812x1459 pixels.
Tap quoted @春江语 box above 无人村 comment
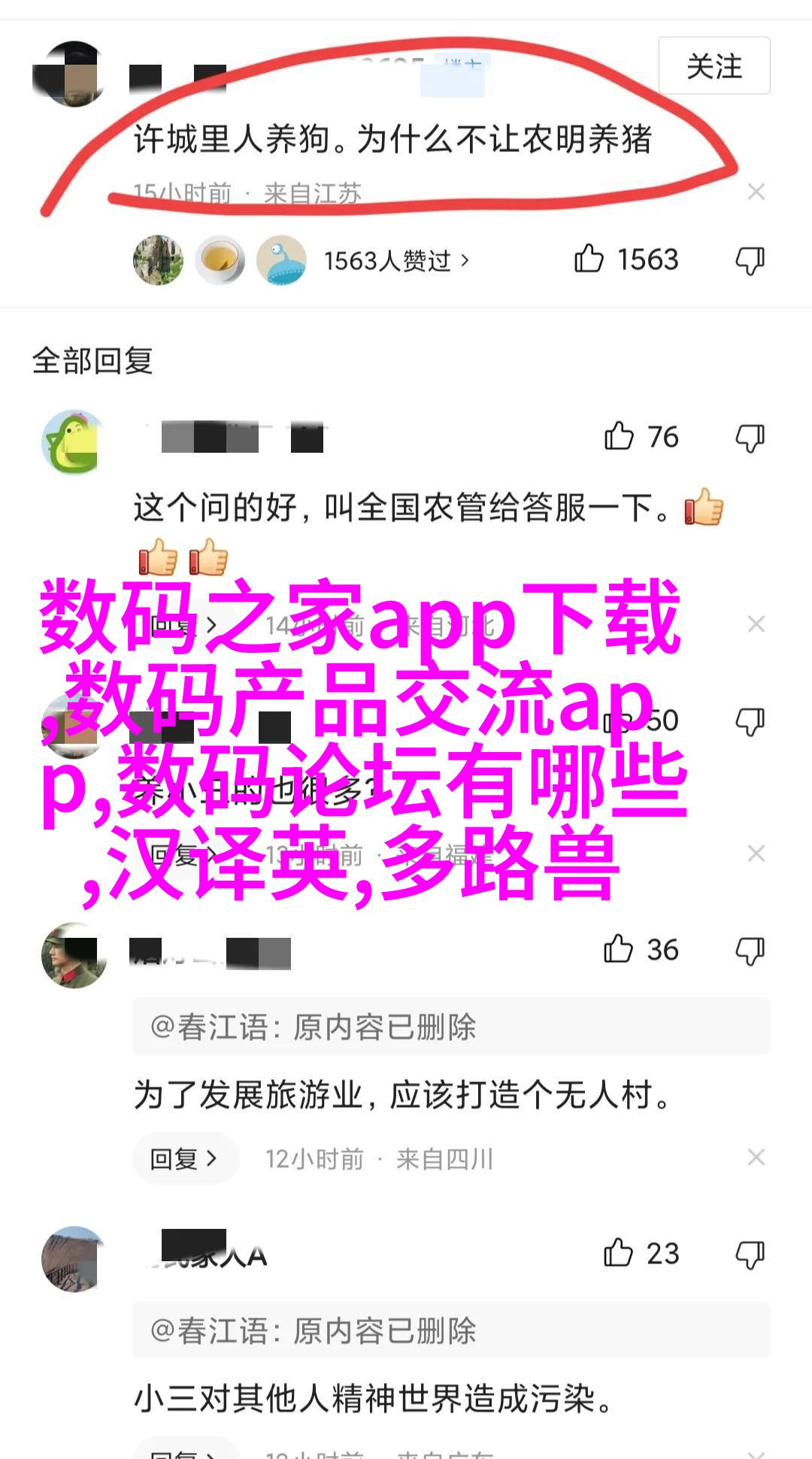click(x=451, y=1027)
